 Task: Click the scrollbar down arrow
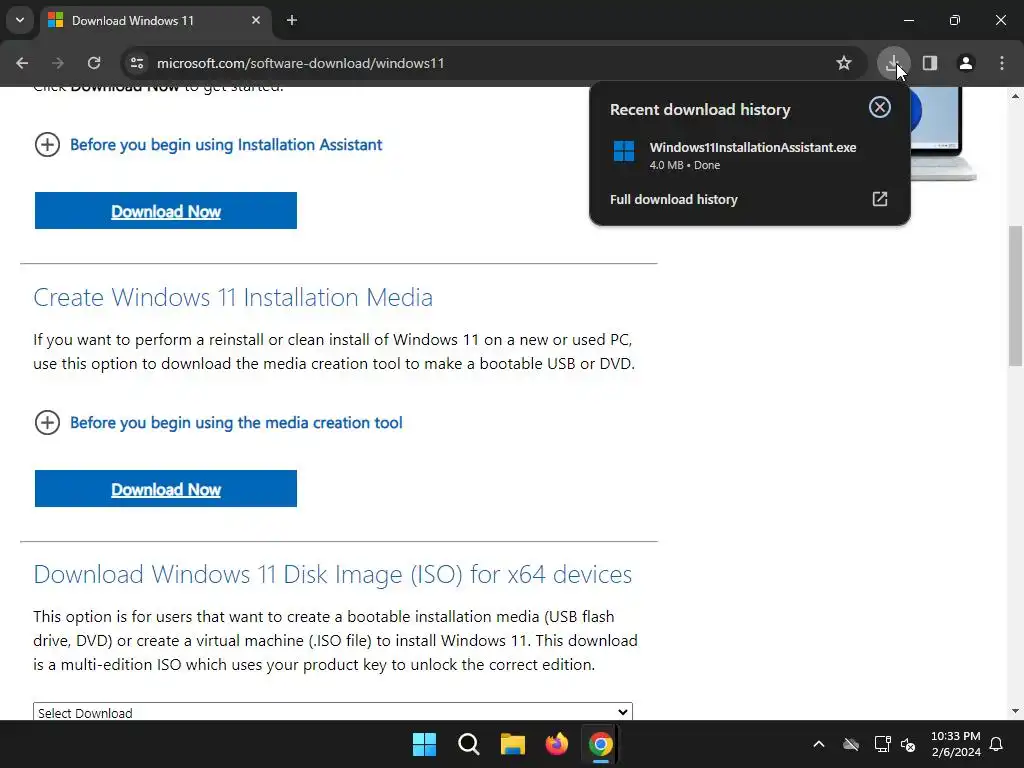(1016, 711)
